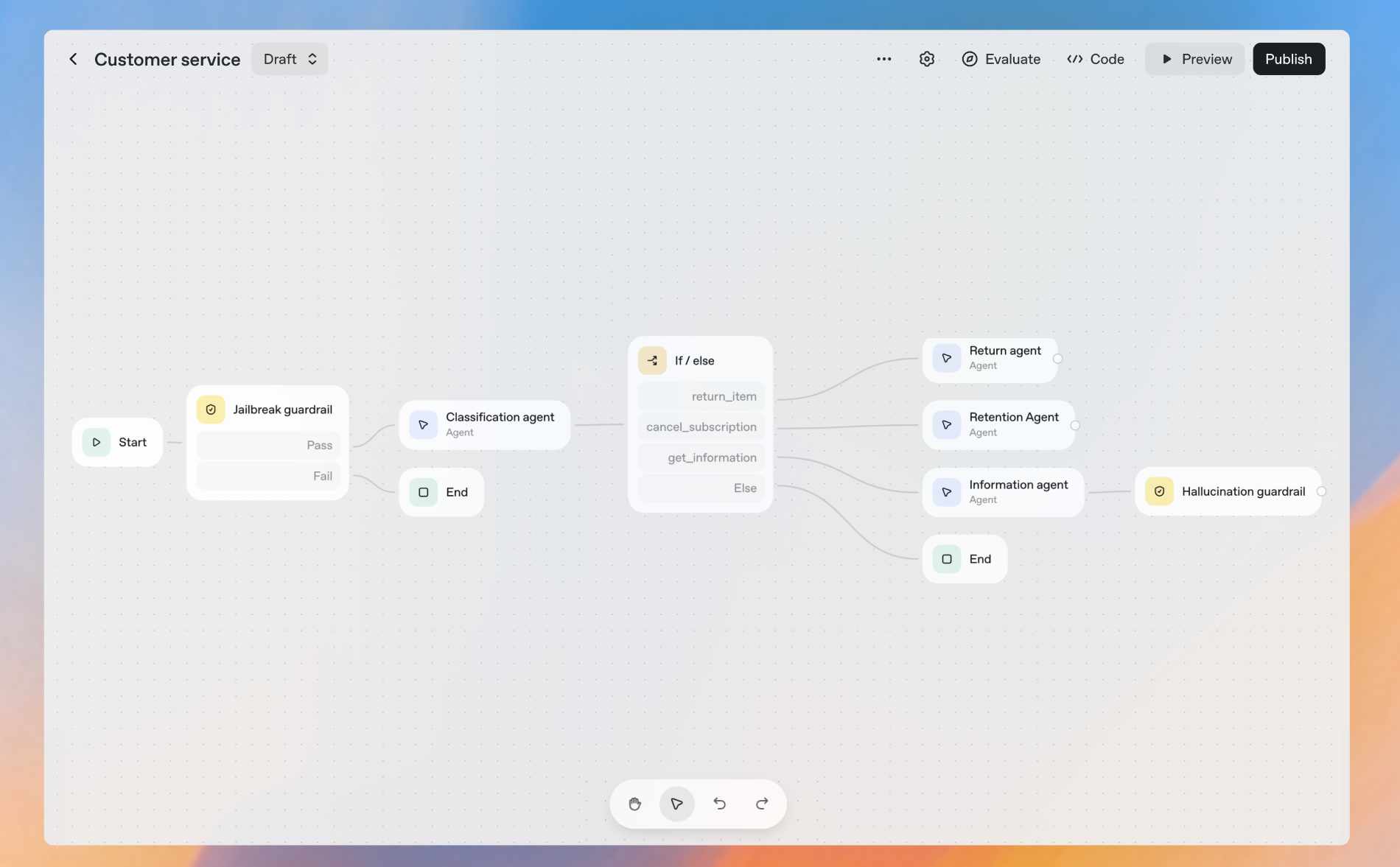Click the undo arrow icon

719,804
